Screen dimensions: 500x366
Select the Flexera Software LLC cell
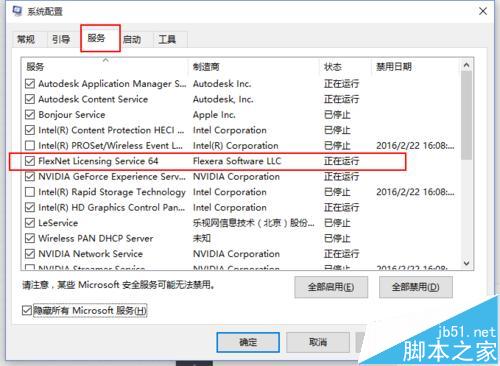(x=237, y=161)
